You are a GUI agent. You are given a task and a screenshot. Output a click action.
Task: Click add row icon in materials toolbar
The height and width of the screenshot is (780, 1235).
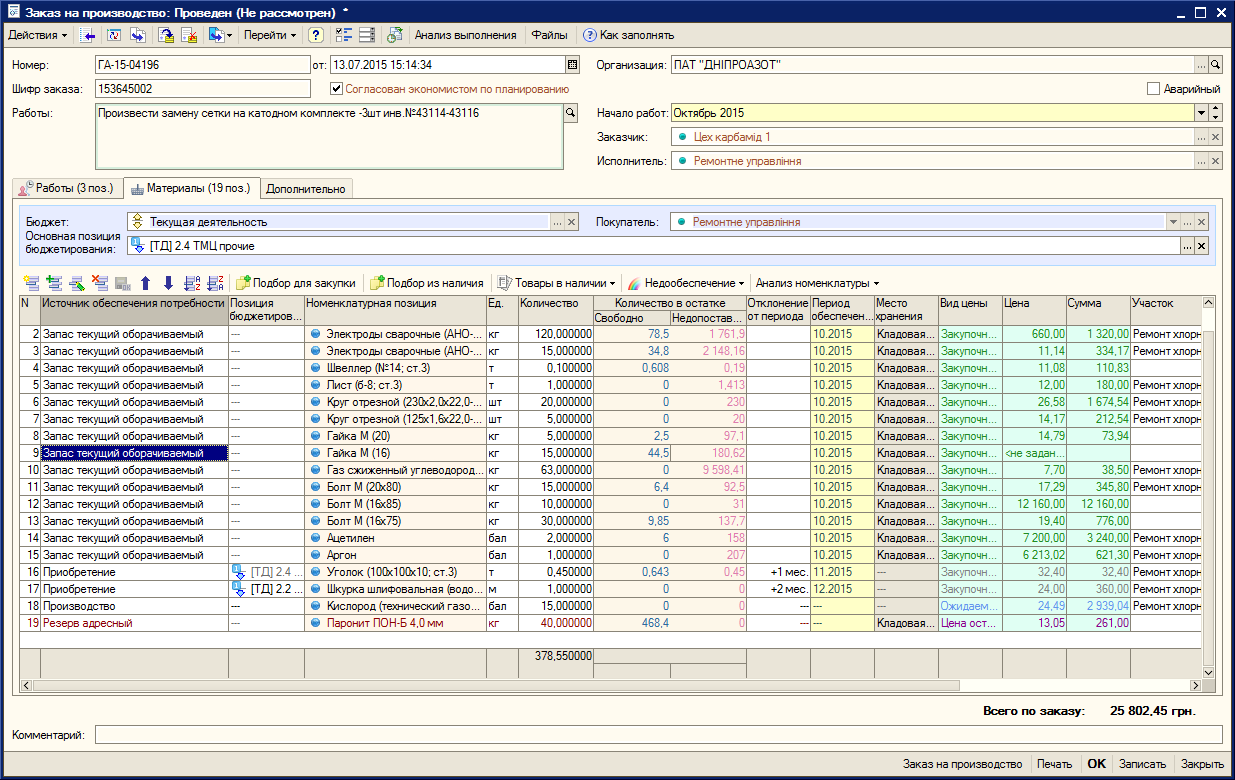pos(31,283)
